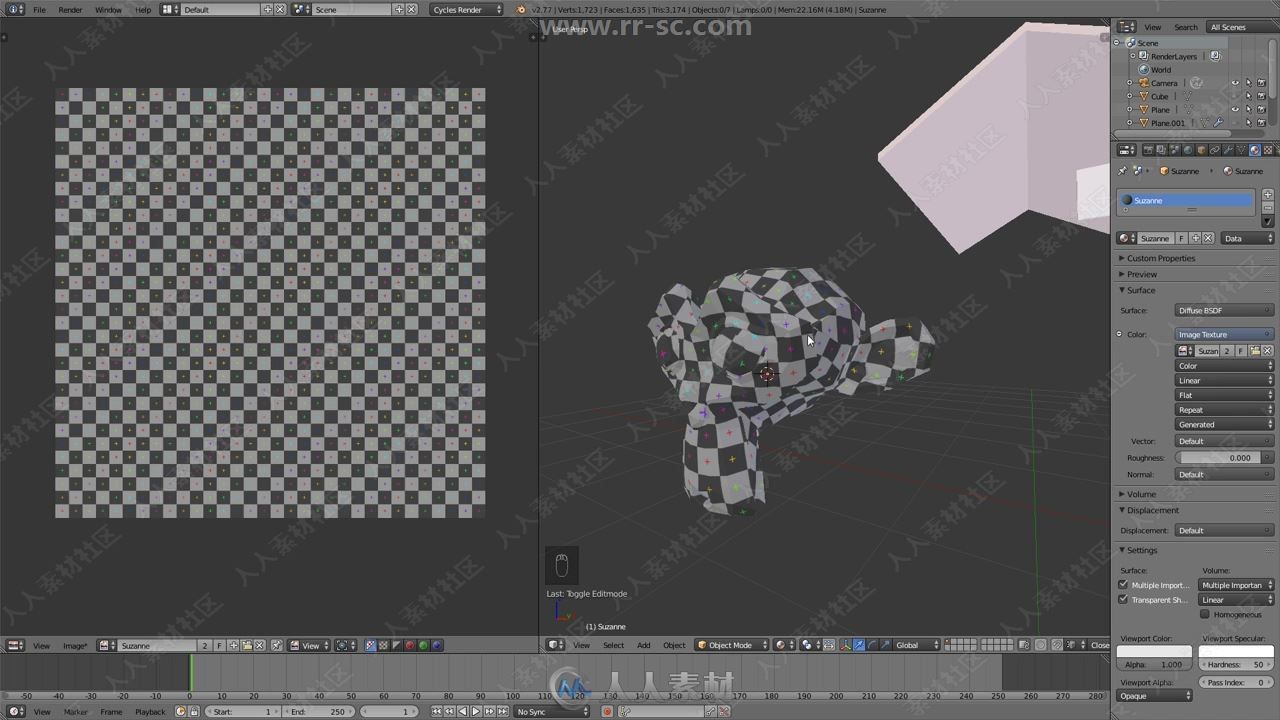Open the Constraints properties tab icon
This screenshot has height=720, width=1280.
[1215, 150]
